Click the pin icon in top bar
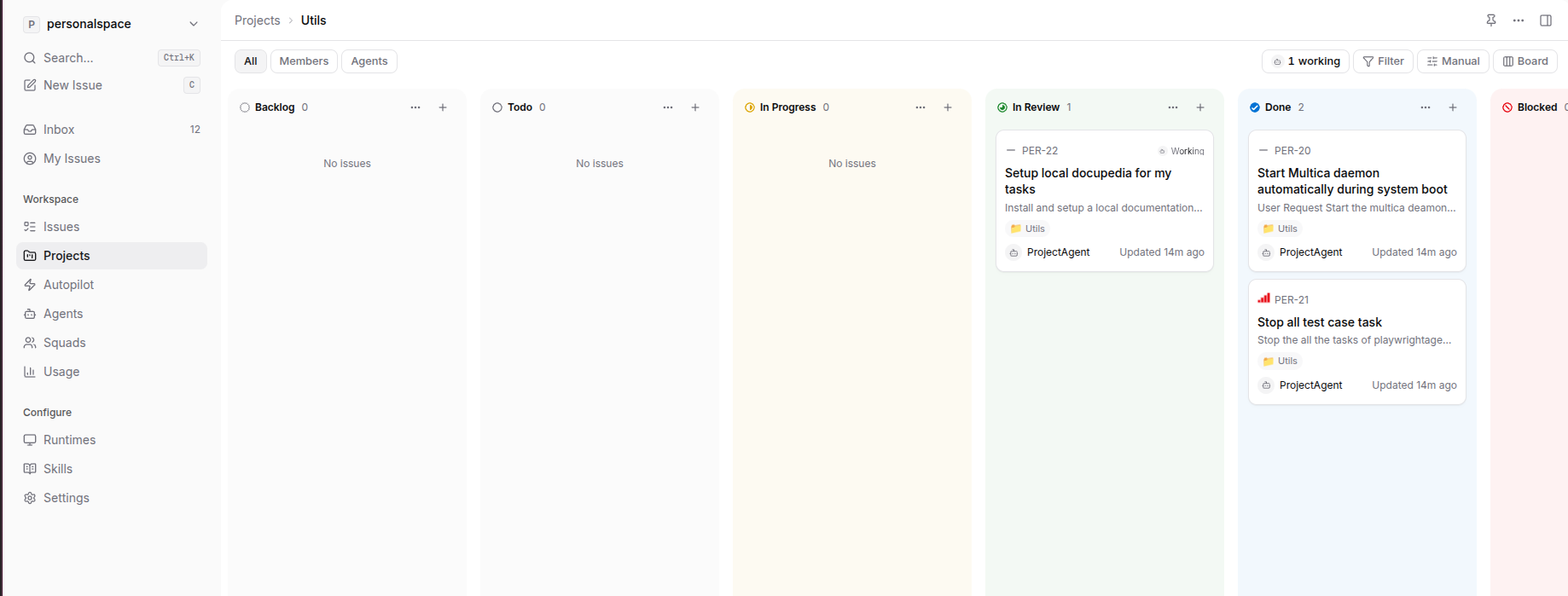Image resolution: width=1568 pixels, height=596 pixels. [1491, 20]
